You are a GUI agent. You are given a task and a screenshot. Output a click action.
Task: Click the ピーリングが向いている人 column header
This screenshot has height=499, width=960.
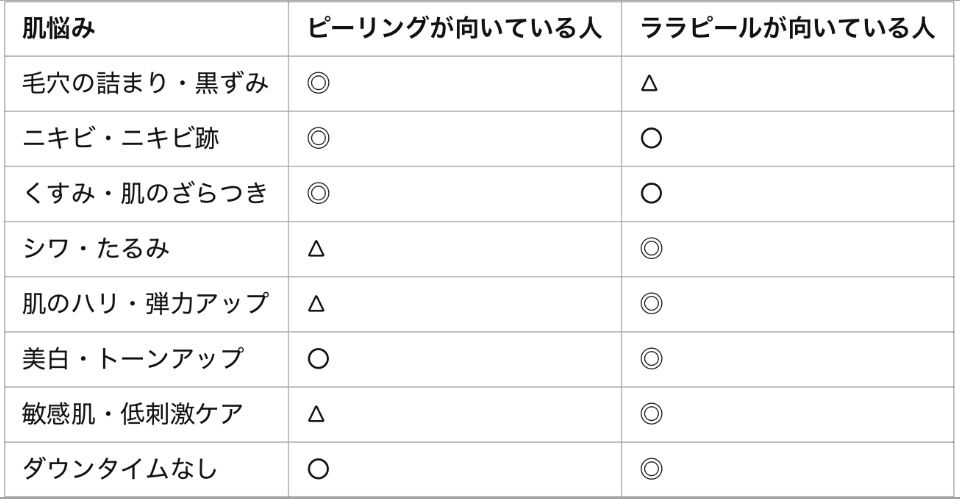click(454, 29)
